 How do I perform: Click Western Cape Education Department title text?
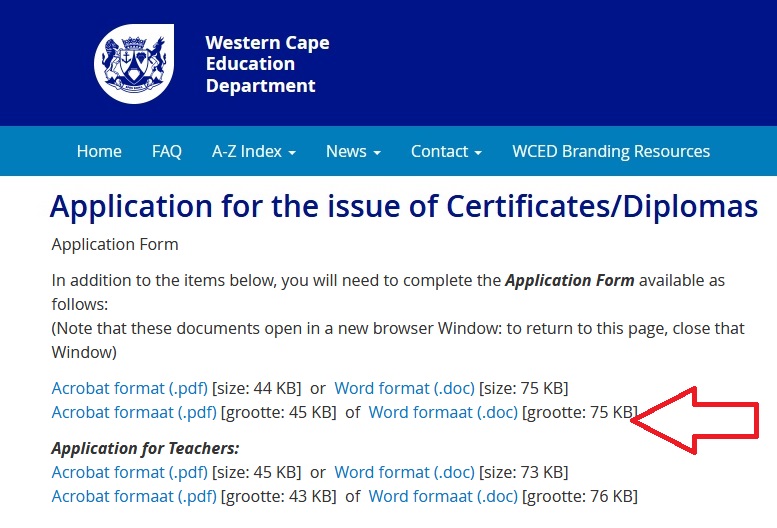pos(267,64)
